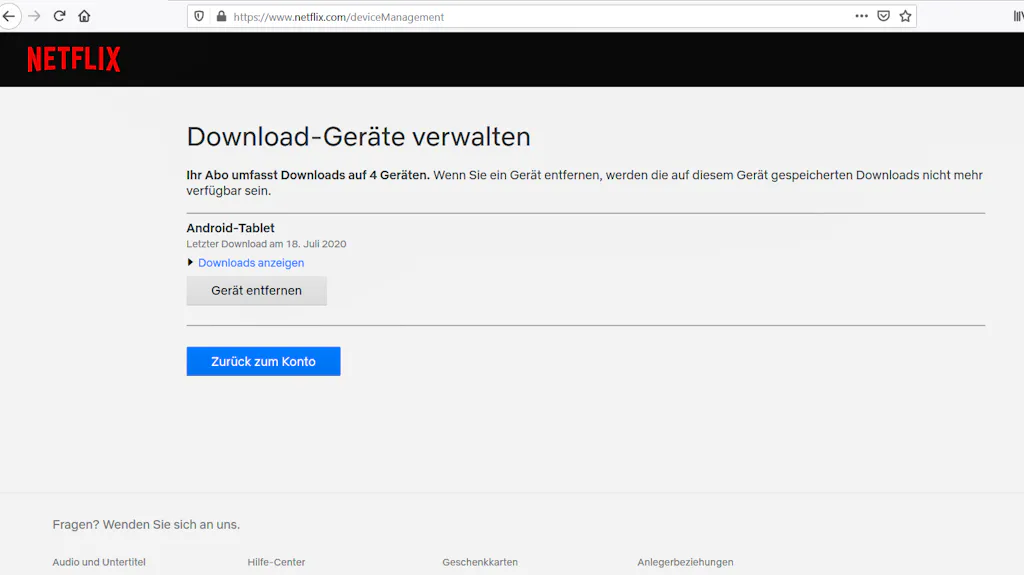Open the Downloads anzeigen link
The width and height of the screenshot is (1024, 575).
pos(251,263)
